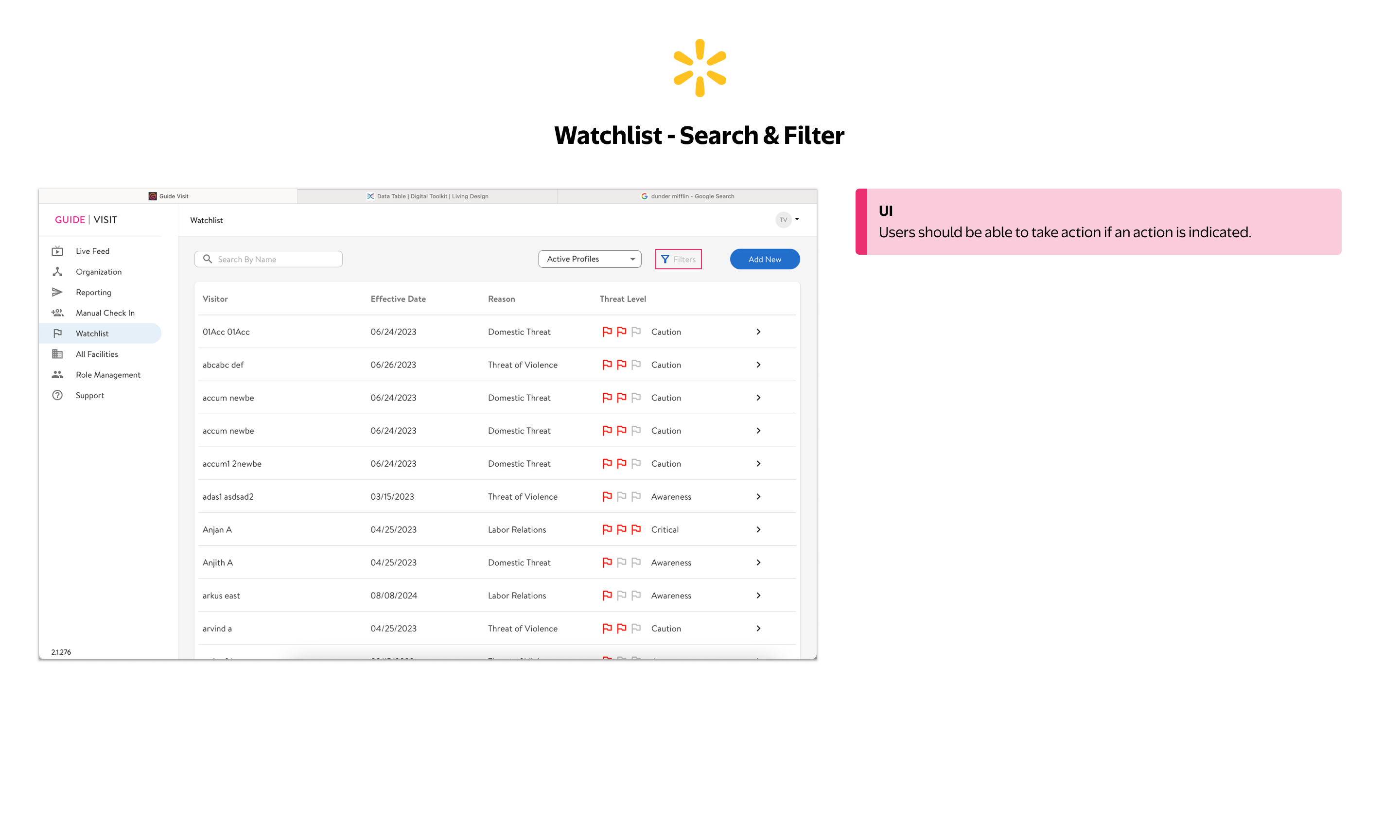Expand the Anjith A row chevron
1400x840 pixels.
(758, 562)
